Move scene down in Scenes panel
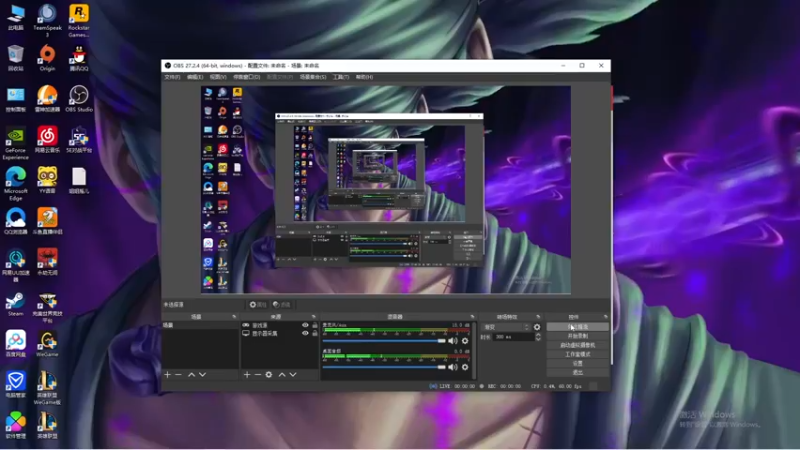 (203, 374)
